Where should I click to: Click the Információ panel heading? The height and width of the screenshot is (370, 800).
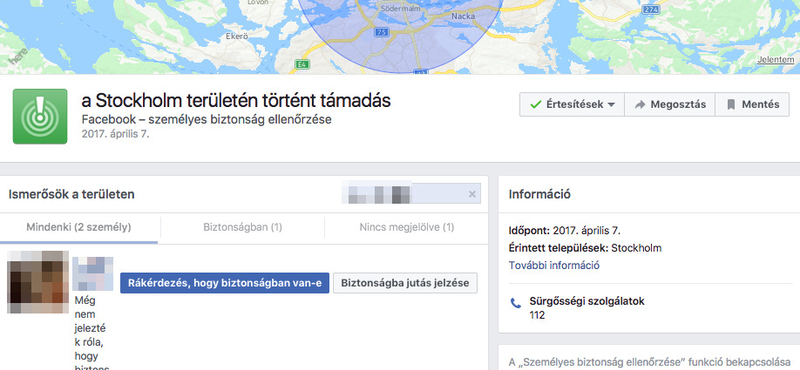[539, 194]
